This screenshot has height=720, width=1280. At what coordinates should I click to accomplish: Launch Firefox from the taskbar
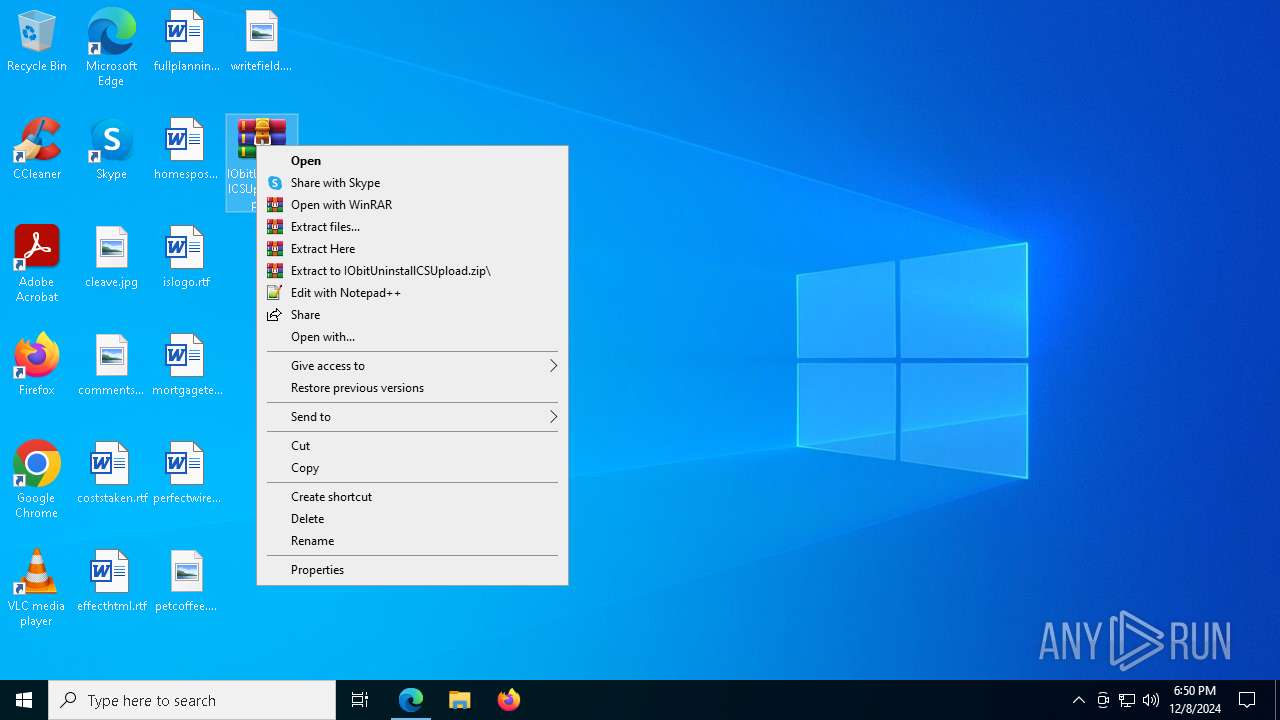point(509,700)
